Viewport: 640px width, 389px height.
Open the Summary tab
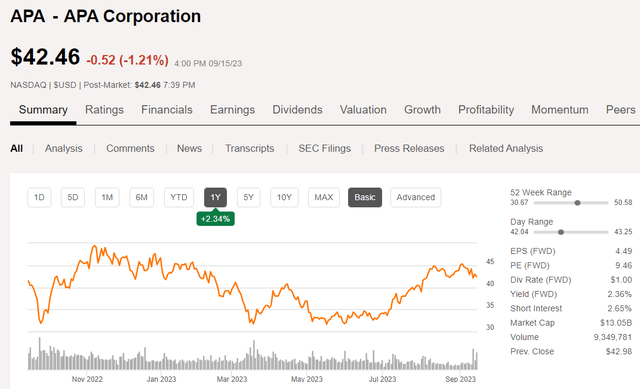tap(43, 110)
